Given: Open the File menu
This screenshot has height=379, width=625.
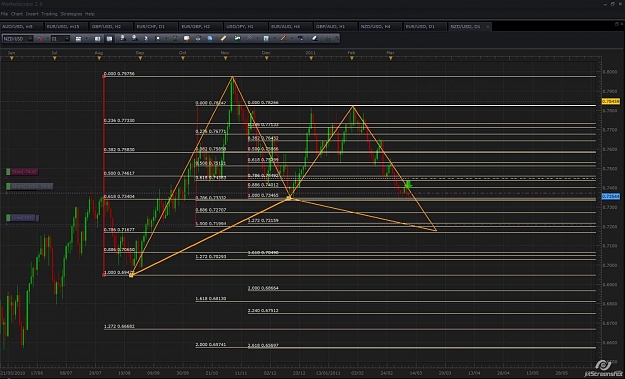Looking at the screenshot, I should click(4, 14).
